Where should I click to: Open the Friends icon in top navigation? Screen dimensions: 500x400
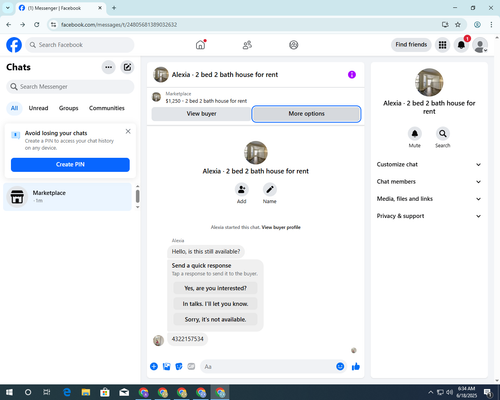[247, 45]
